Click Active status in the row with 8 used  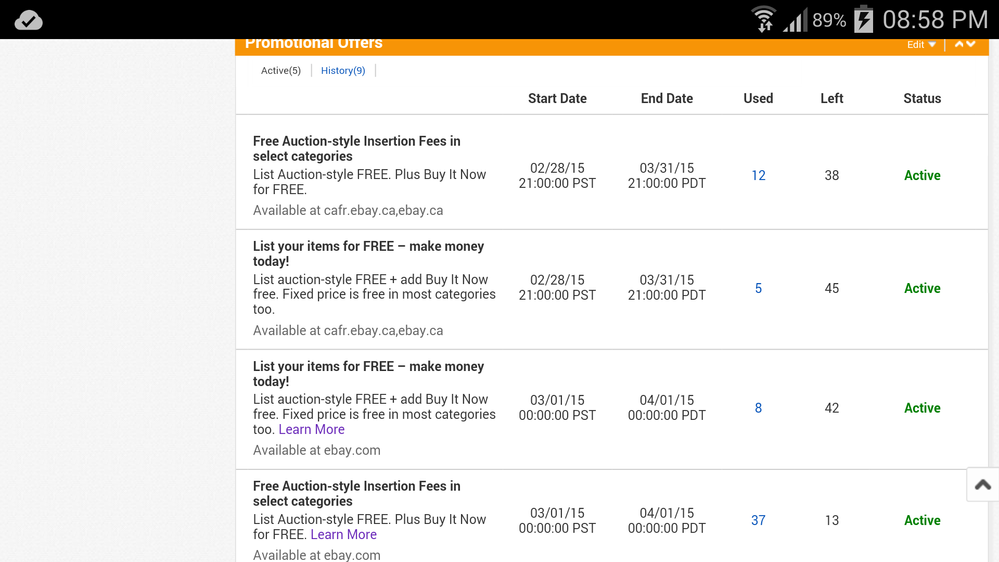[922, 408]
